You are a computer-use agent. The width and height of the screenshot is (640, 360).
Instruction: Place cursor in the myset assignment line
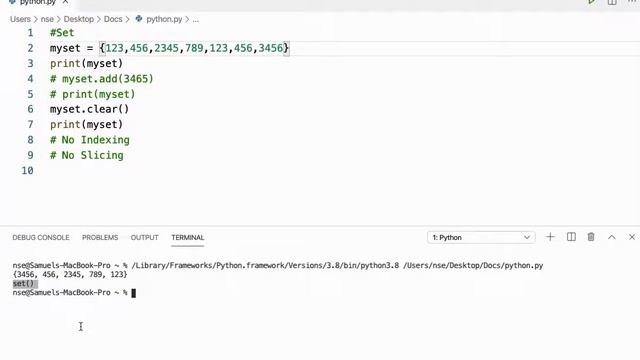[x=169, y=48]
